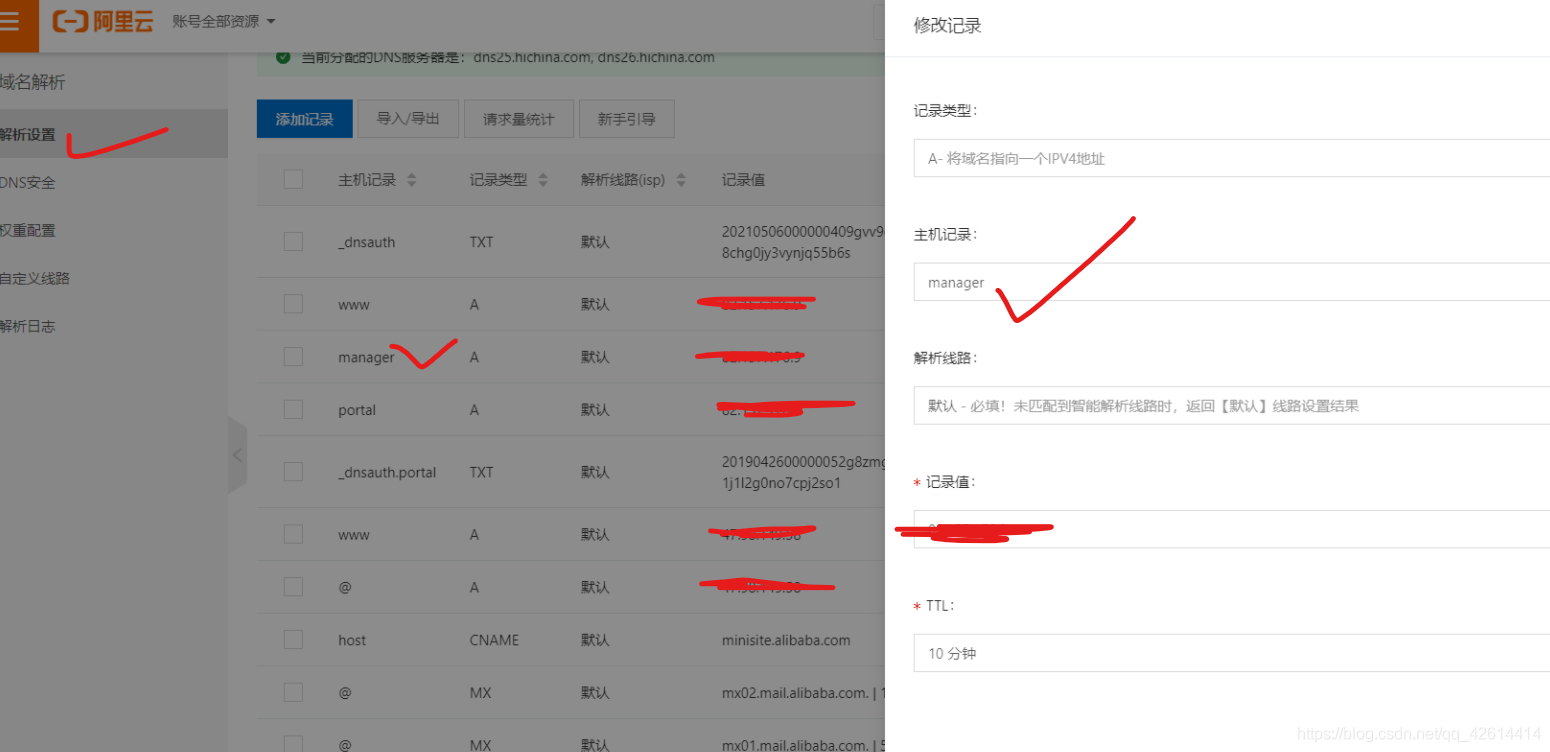Click the green DNS status check icon

coord(283,57)
